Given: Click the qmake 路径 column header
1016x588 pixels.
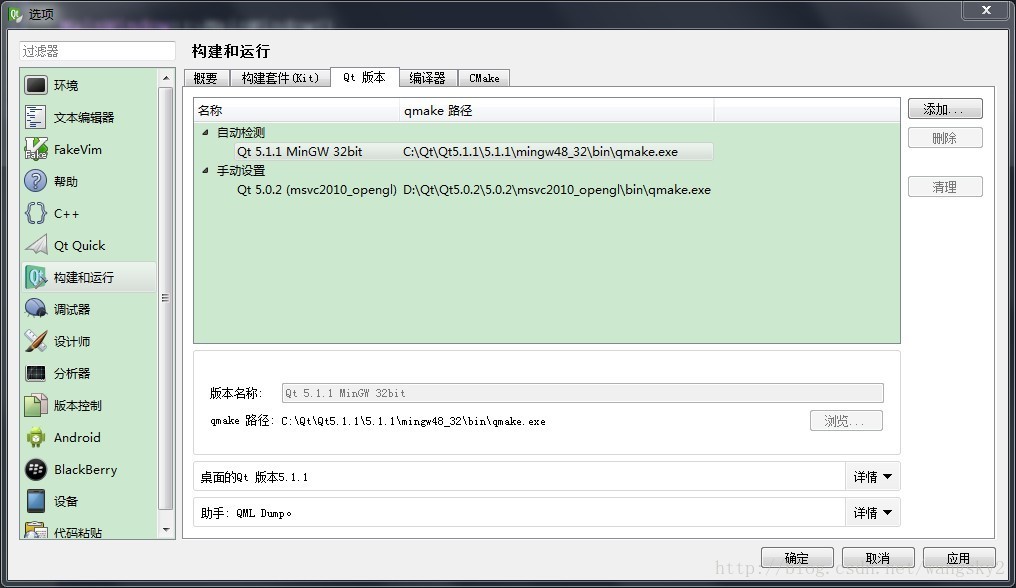Looking at the screenshot, I should [557, 110].
